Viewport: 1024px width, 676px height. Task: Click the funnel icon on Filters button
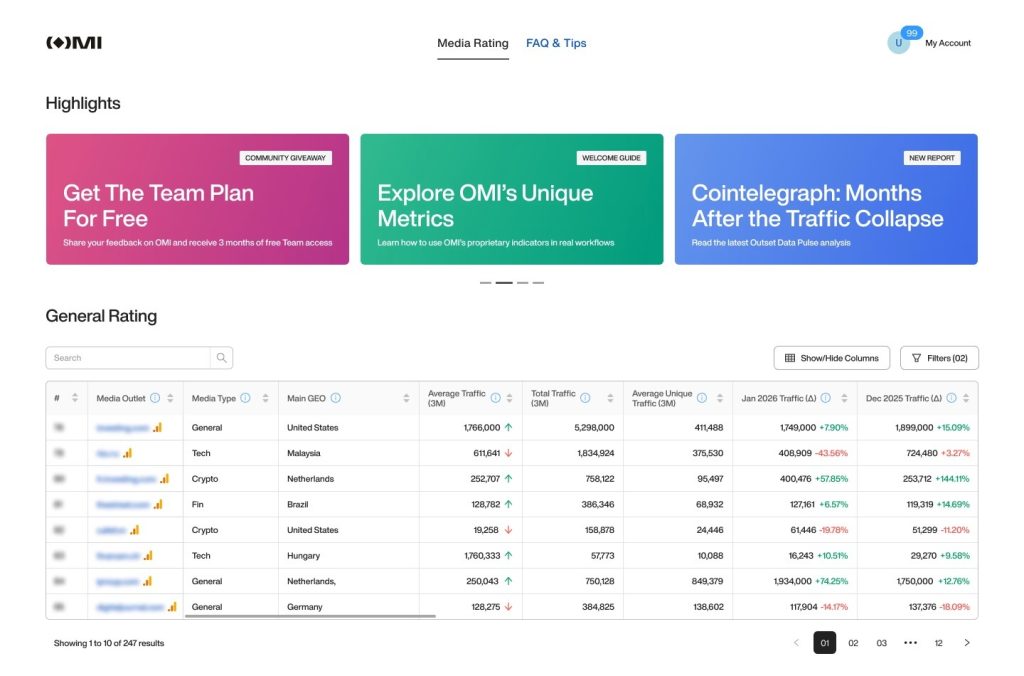(x=917, y=357)
